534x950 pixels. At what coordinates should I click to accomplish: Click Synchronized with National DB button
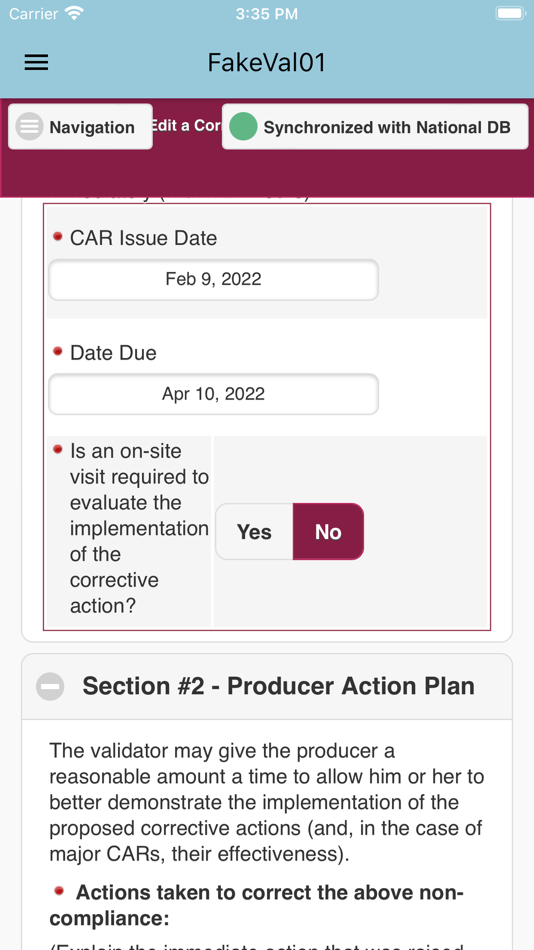[x=375, y=127]
